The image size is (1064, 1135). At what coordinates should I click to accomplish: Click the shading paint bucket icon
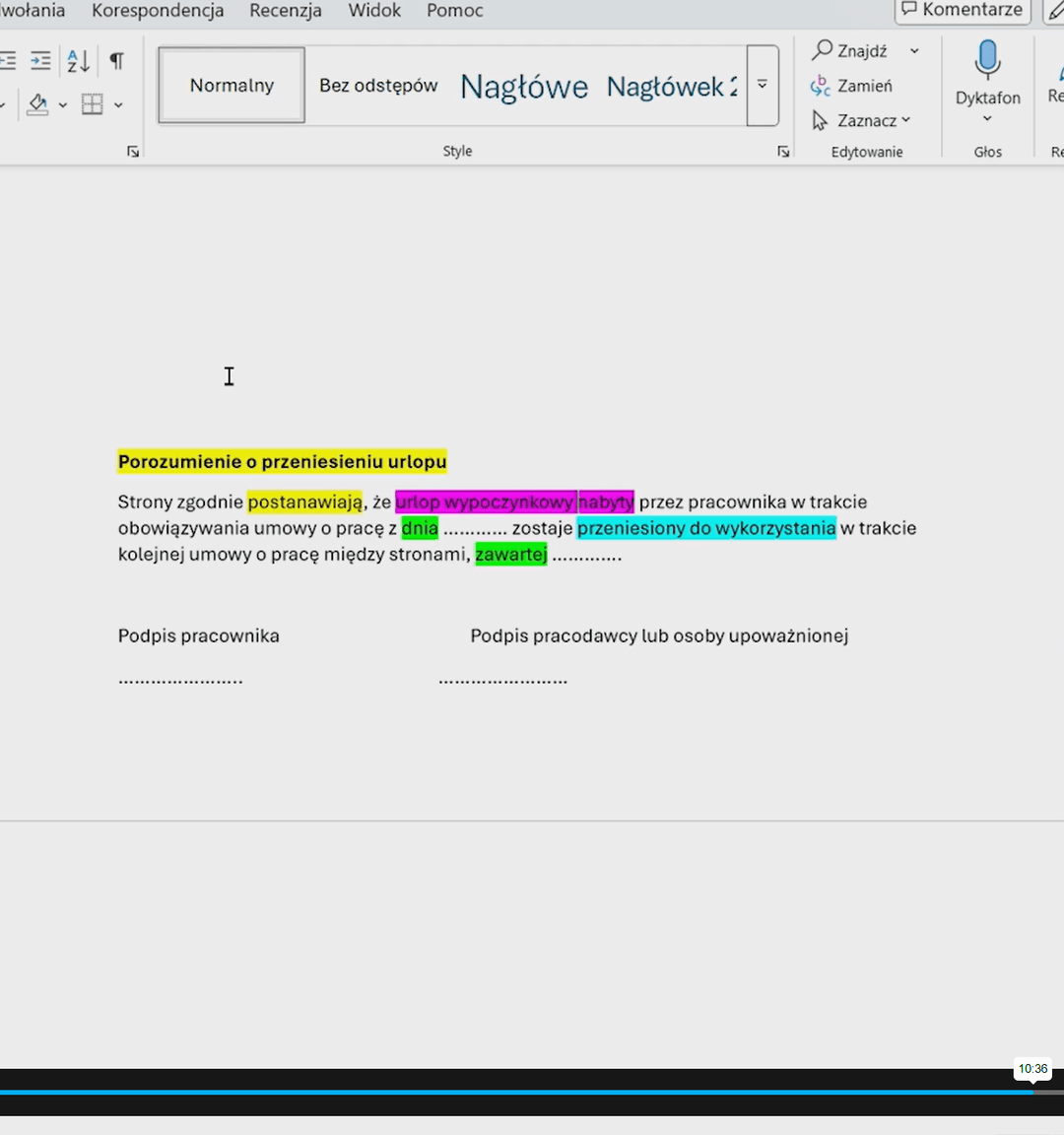(37, 104)
